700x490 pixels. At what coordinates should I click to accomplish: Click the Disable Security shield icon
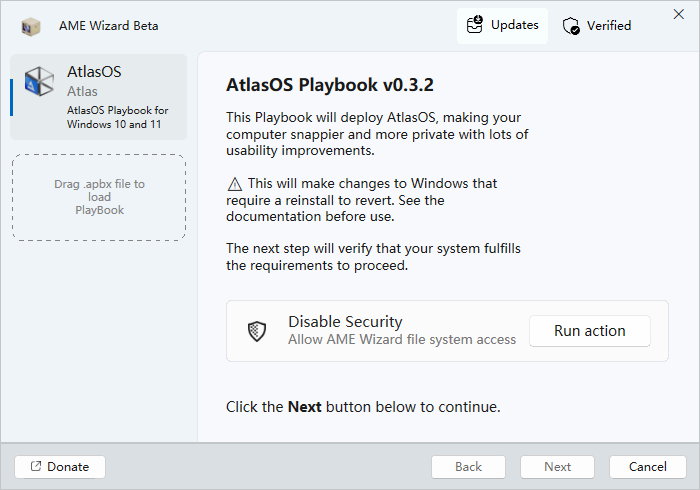pos(257,331)
